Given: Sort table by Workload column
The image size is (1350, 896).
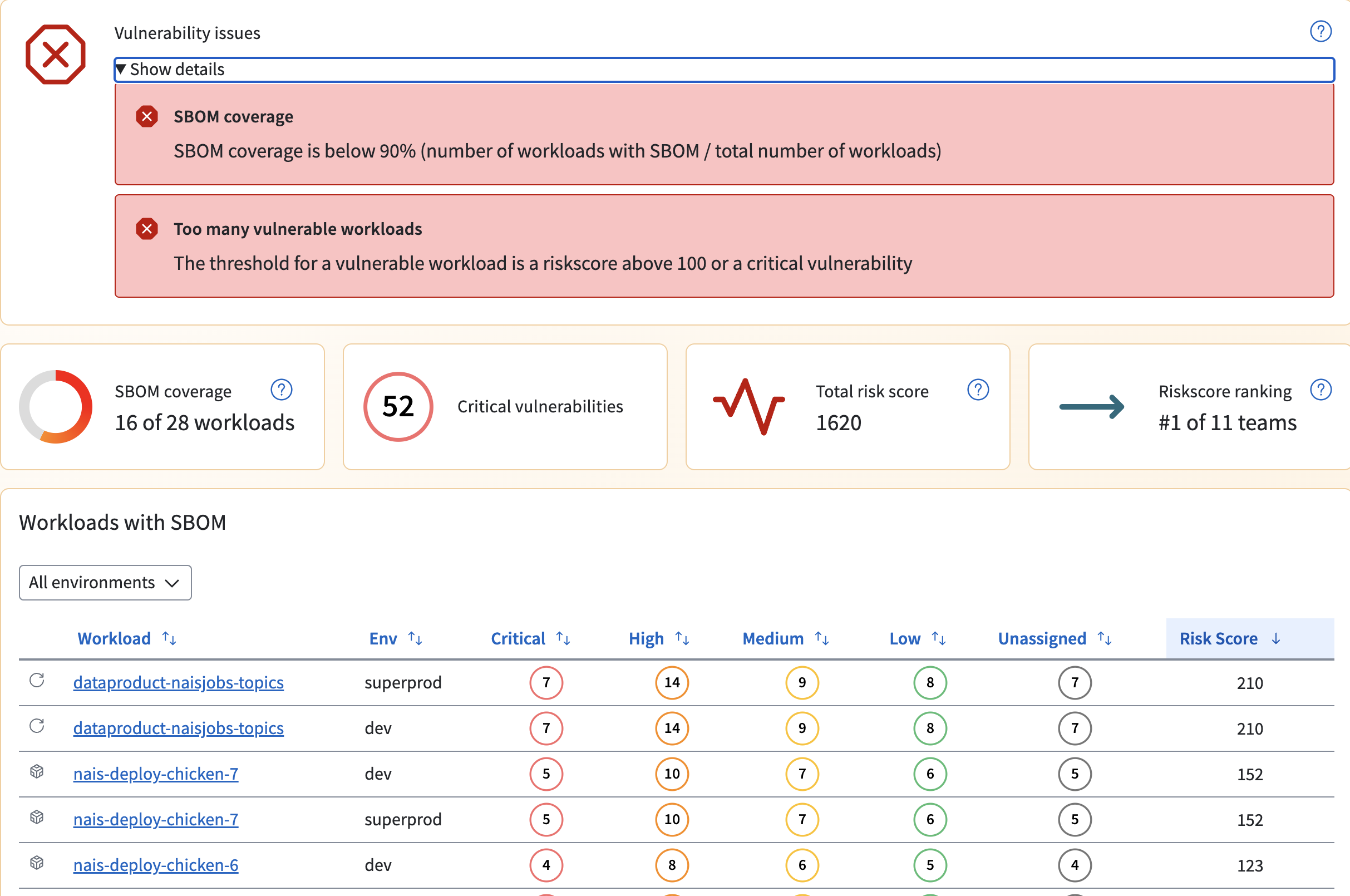Looking at the screenshot, I should (x=127, y=638).
